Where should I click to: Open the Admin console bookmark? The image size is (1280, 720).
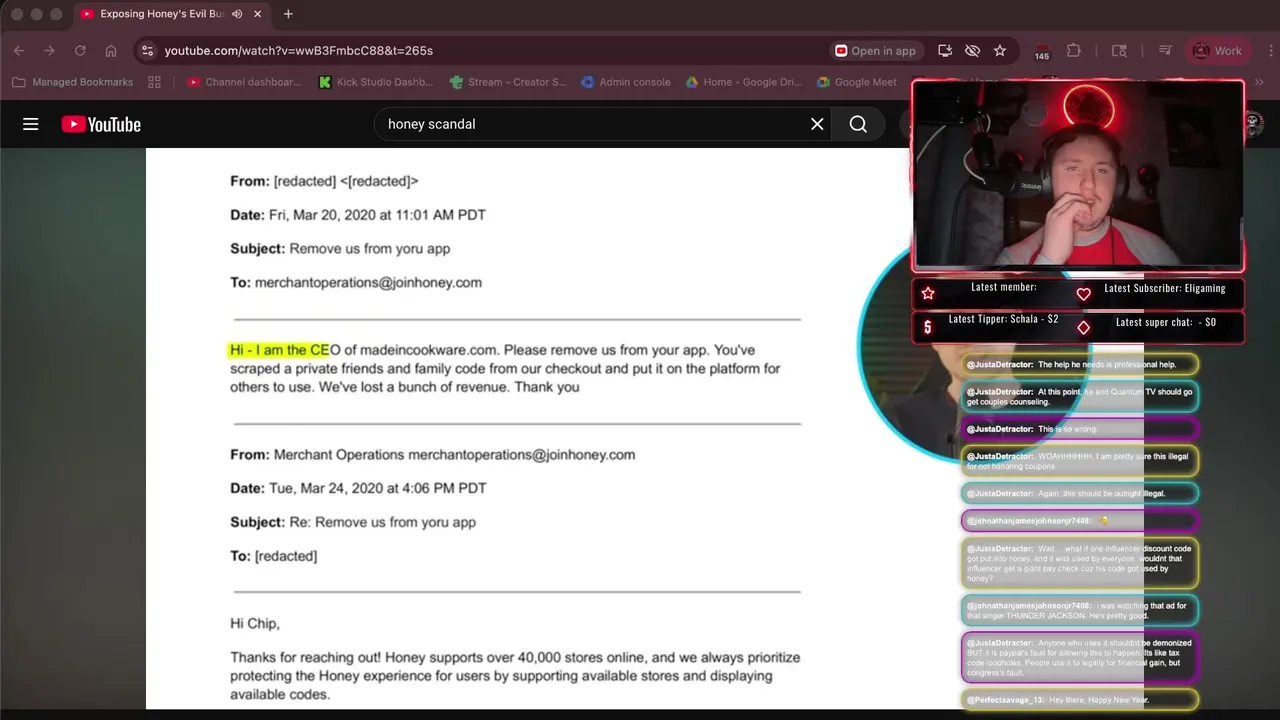[626, 82]
